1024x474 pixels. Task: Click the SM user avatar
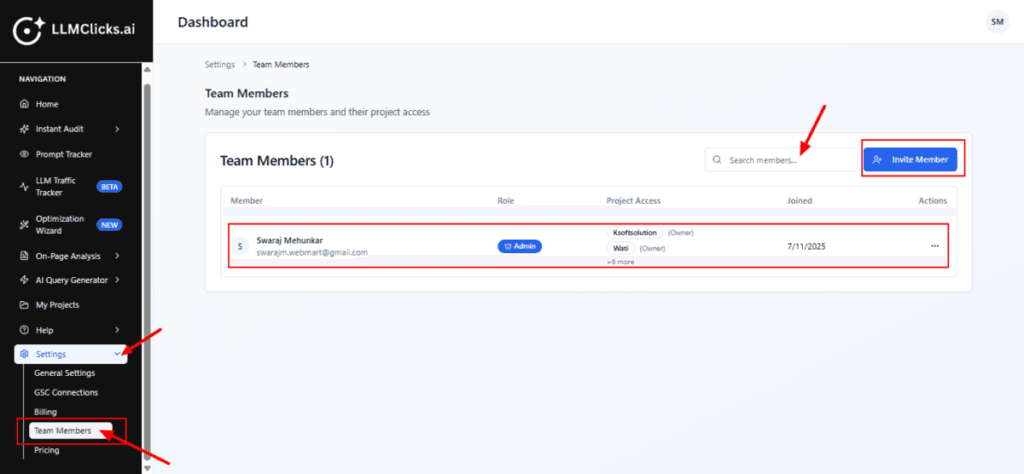pyautogui.click(x=996, y=22)
